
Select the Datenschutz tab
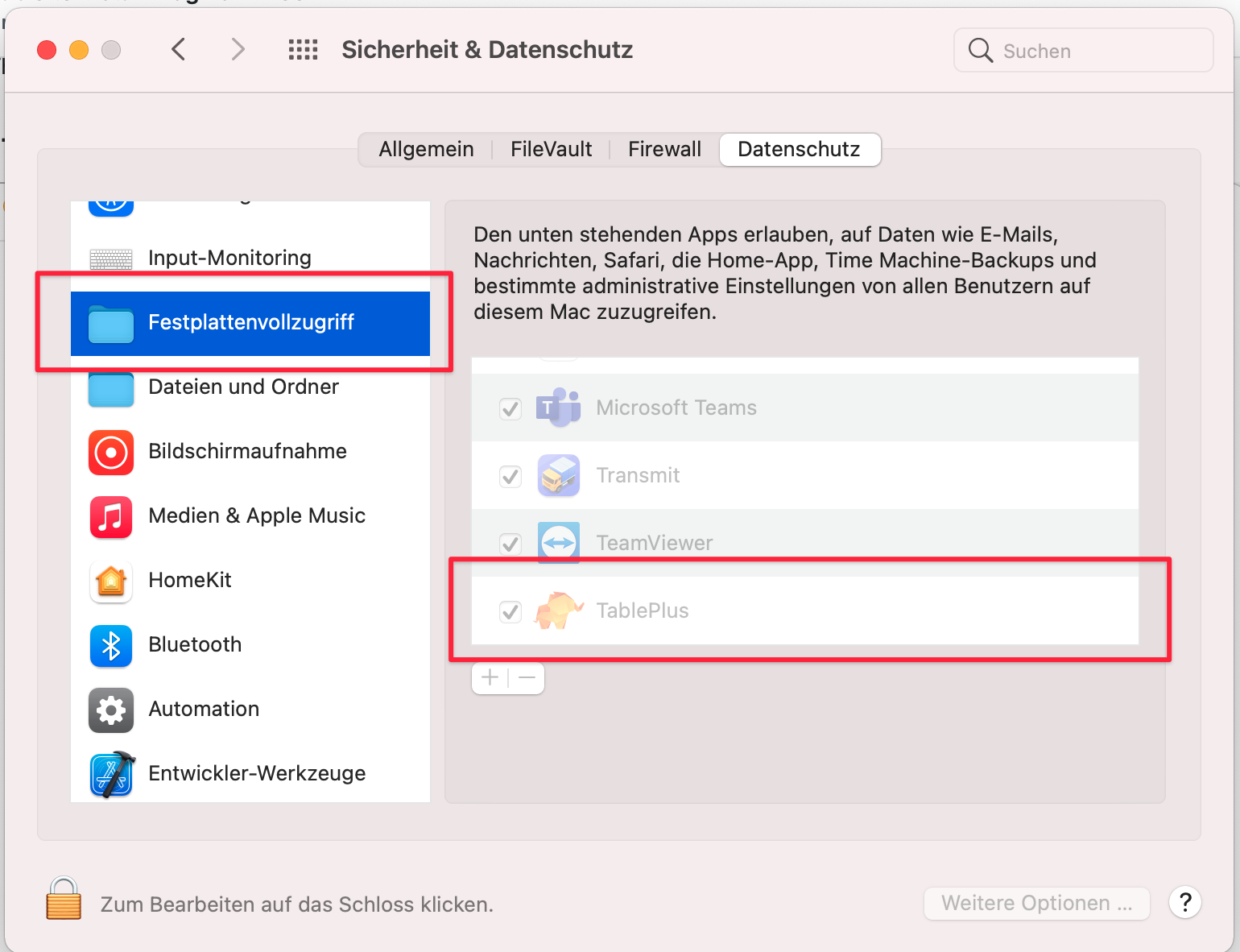[x=800, y=149]
